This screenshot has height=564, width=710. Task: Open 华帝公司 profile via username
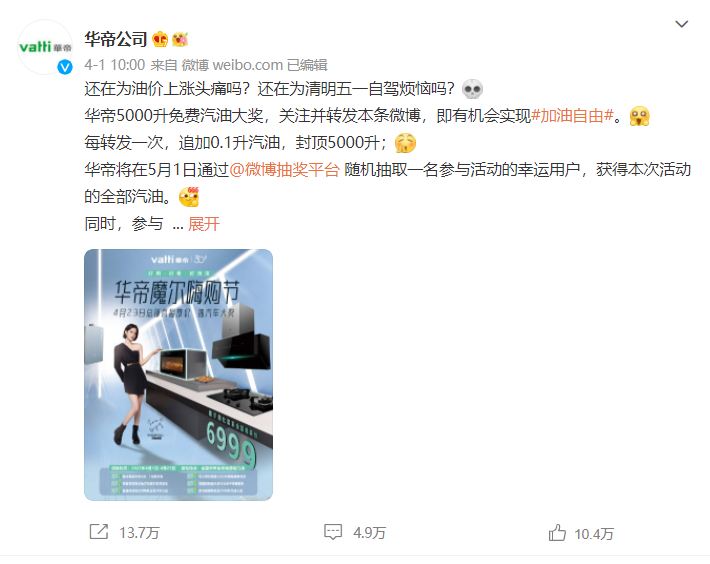click(116, 39)
